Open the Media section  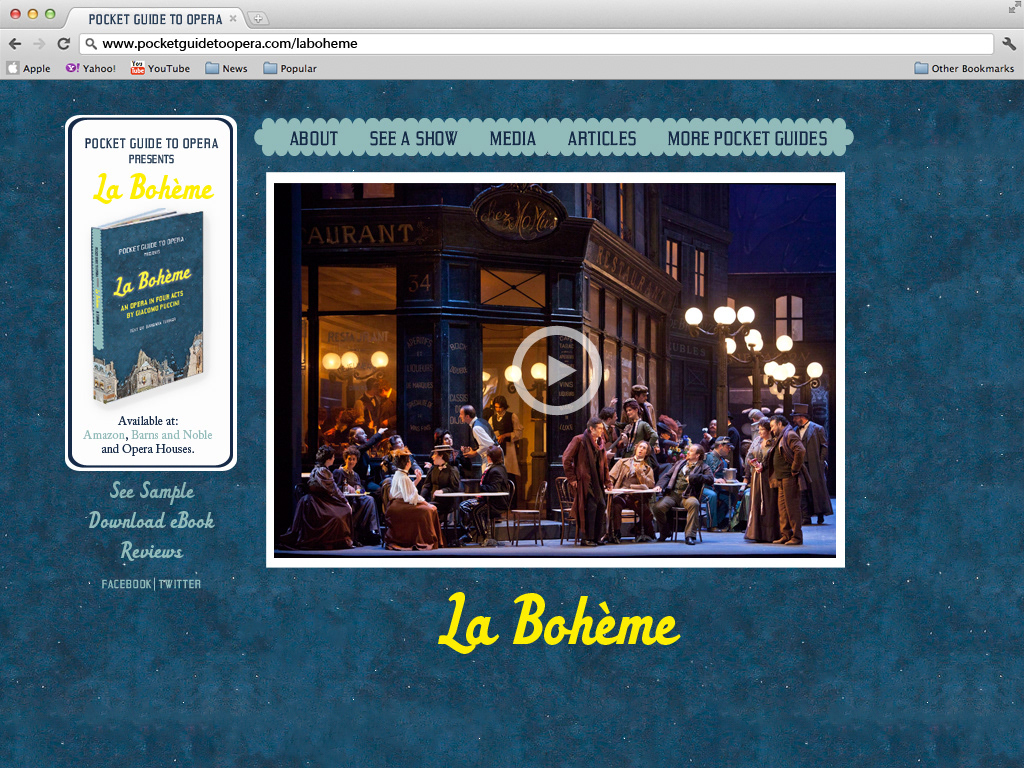tap(512, 139)
